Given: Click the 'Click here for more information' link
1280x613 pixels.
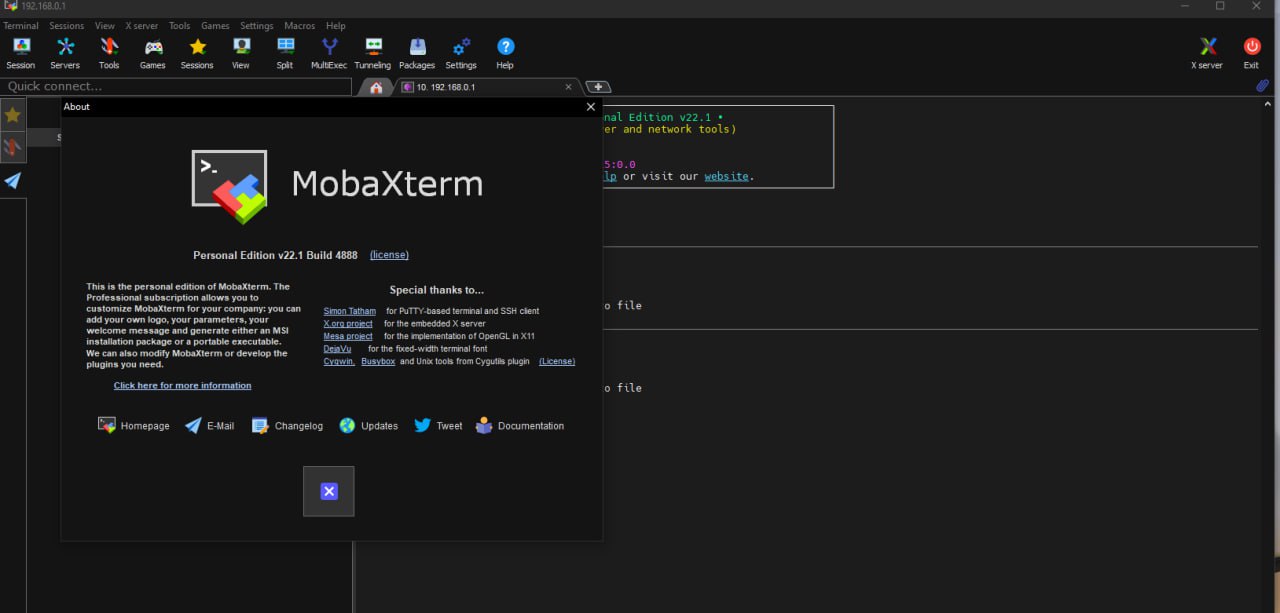Looking at the screenshot, I should pos(183,386).
